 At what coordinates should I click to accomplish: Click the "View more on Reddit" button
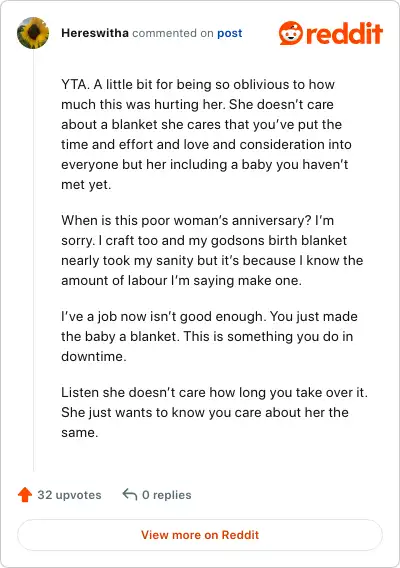pyautogui.click(x=200, y=535)
